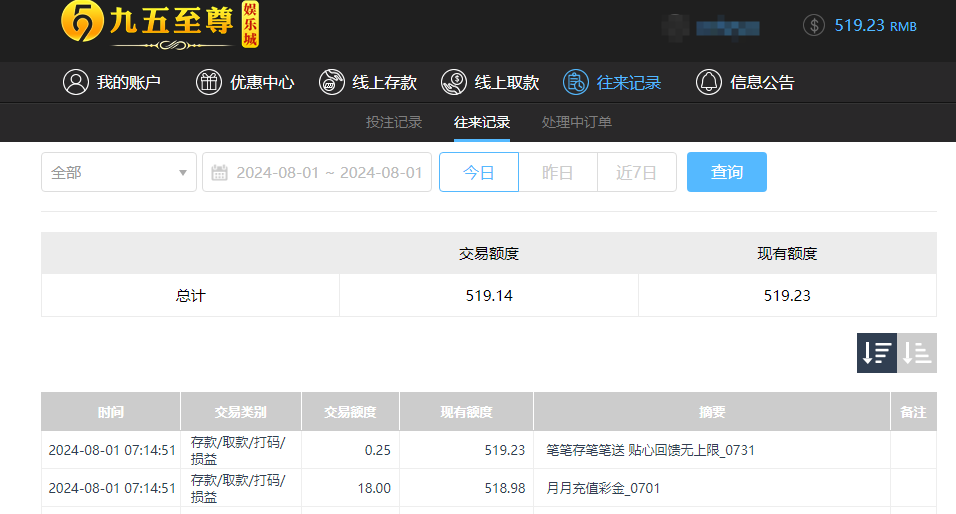Click the 九五至尊 site logo
Viewport: 956px width, 514px height.
[160, 25]
